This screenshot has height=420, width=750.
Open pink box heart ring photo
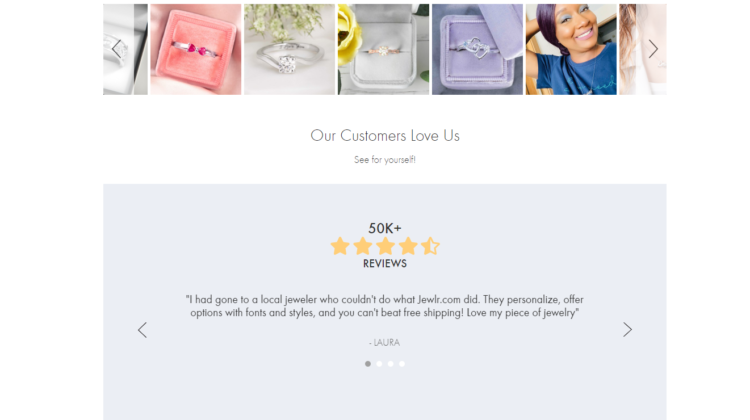(196, 49)
